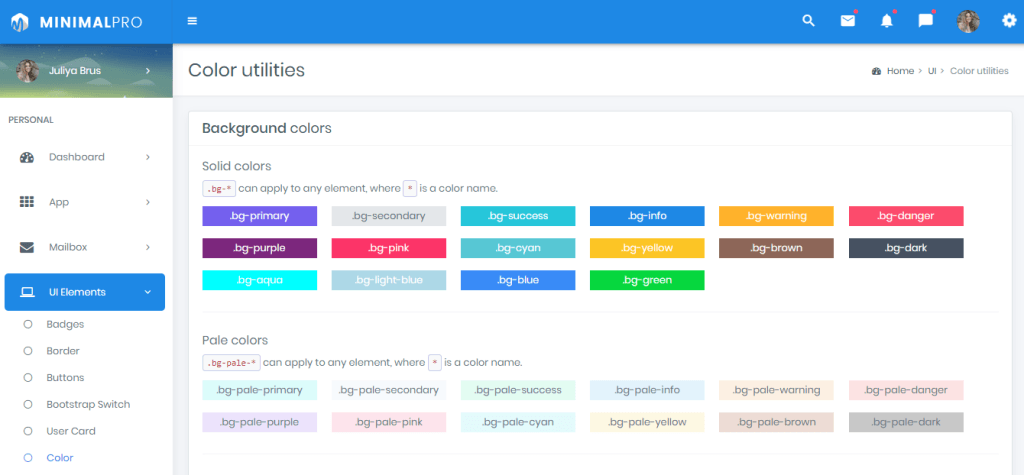Toggle the hamburger sidebar menu

tap(192, 21)
